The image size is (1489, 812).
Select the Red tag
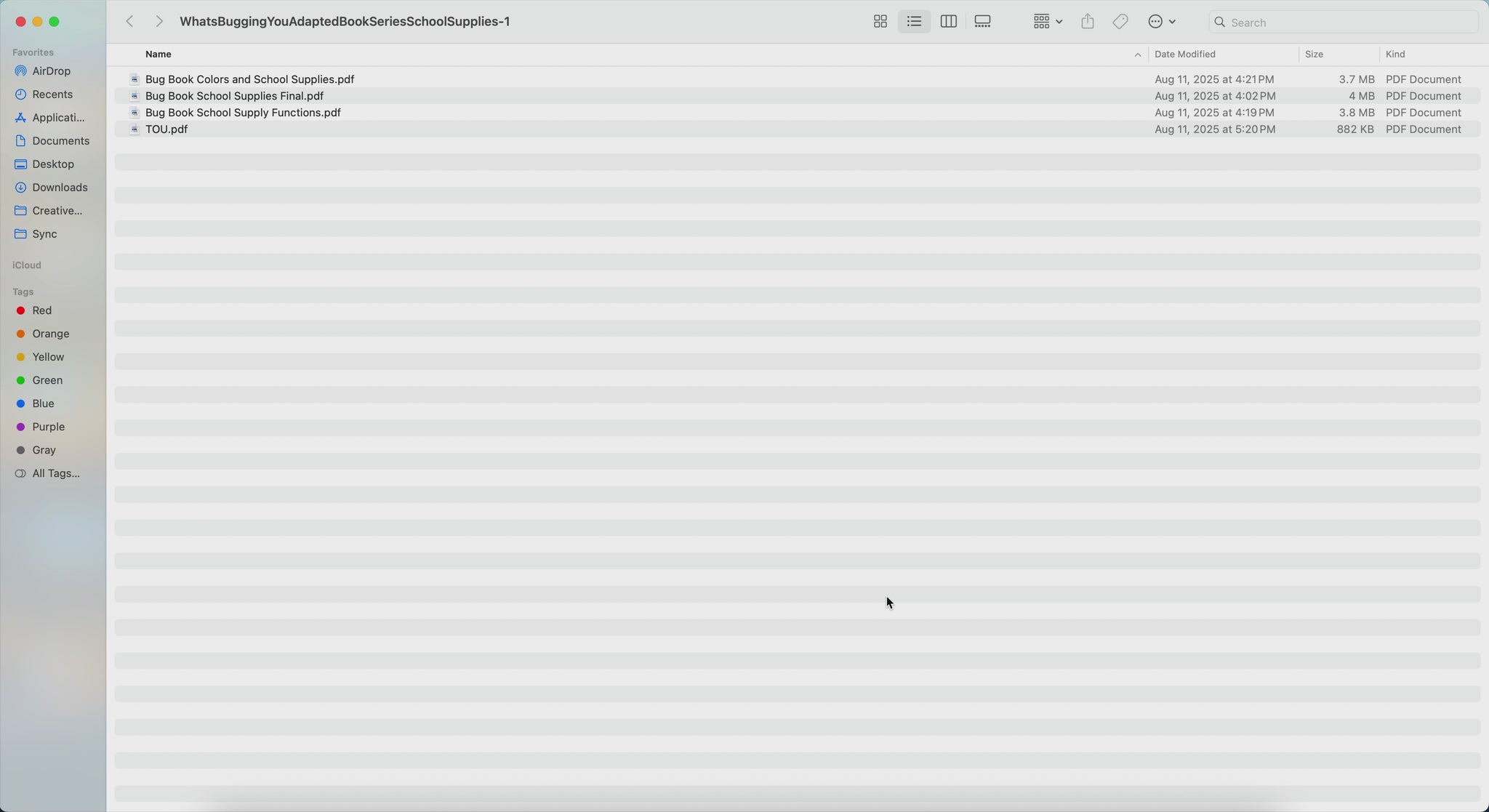pyautogui.click(x=41, y=310)
